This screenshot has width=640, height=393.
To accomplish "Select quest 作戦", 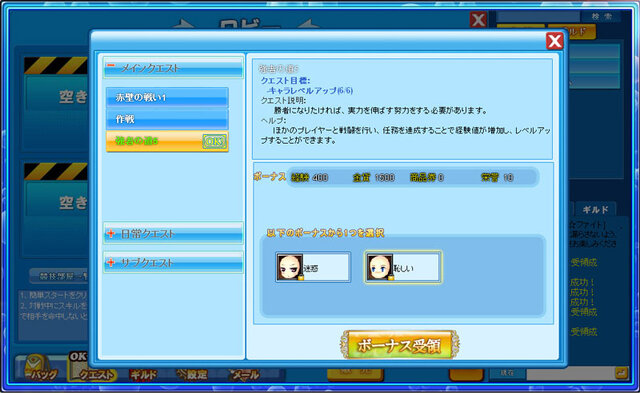I will point(167,119).
